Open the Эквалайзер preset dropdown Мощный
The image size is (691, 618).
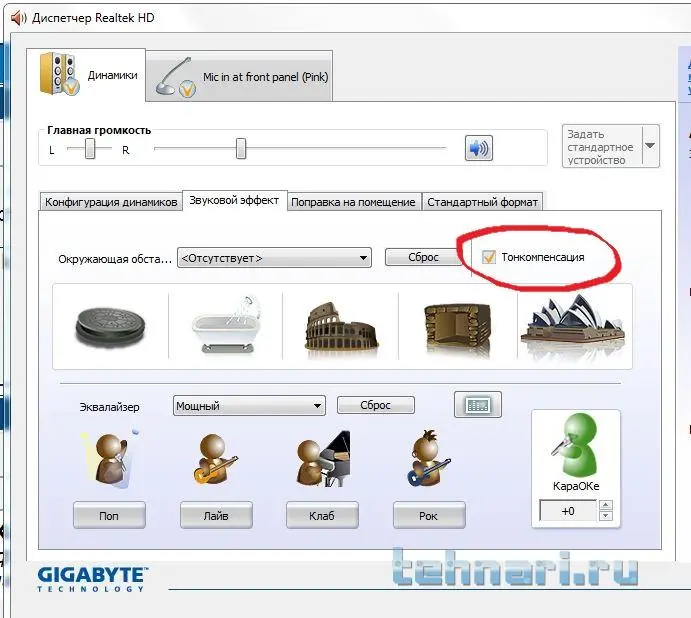249,406
